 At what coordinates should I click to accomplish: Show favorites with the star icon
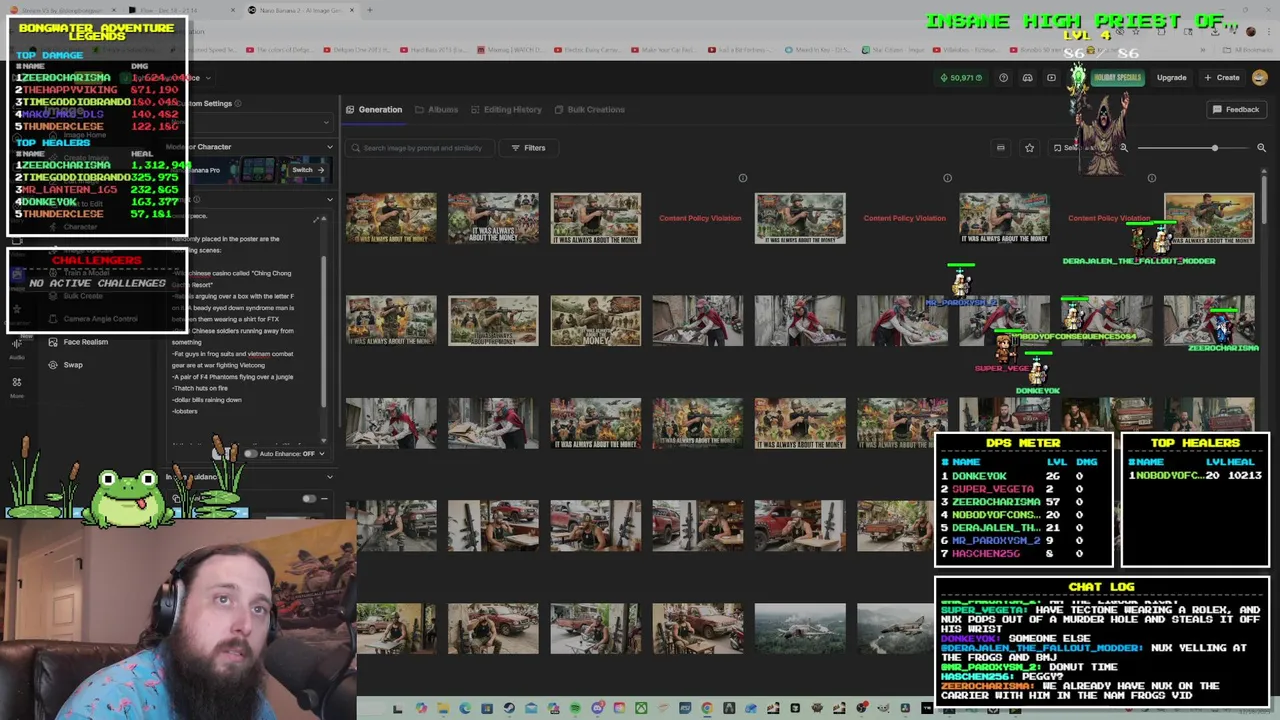[x=1029, y=148]
